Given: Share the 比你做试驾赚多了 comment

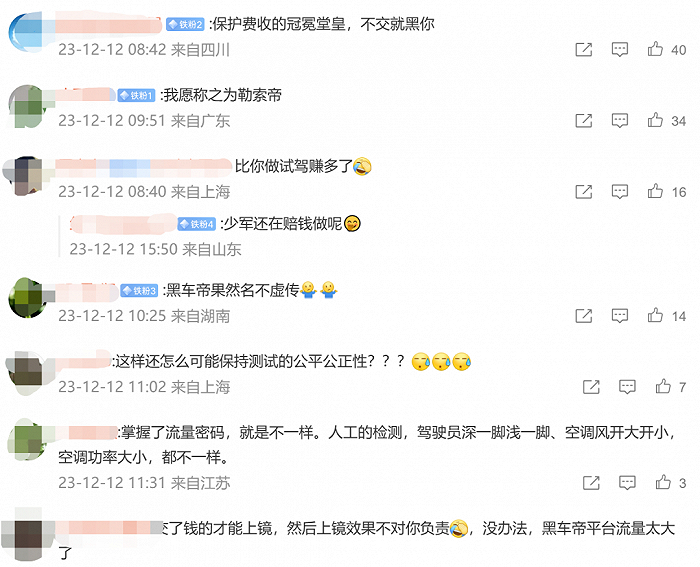Looking at the screenshot, I should pos(583,192).
